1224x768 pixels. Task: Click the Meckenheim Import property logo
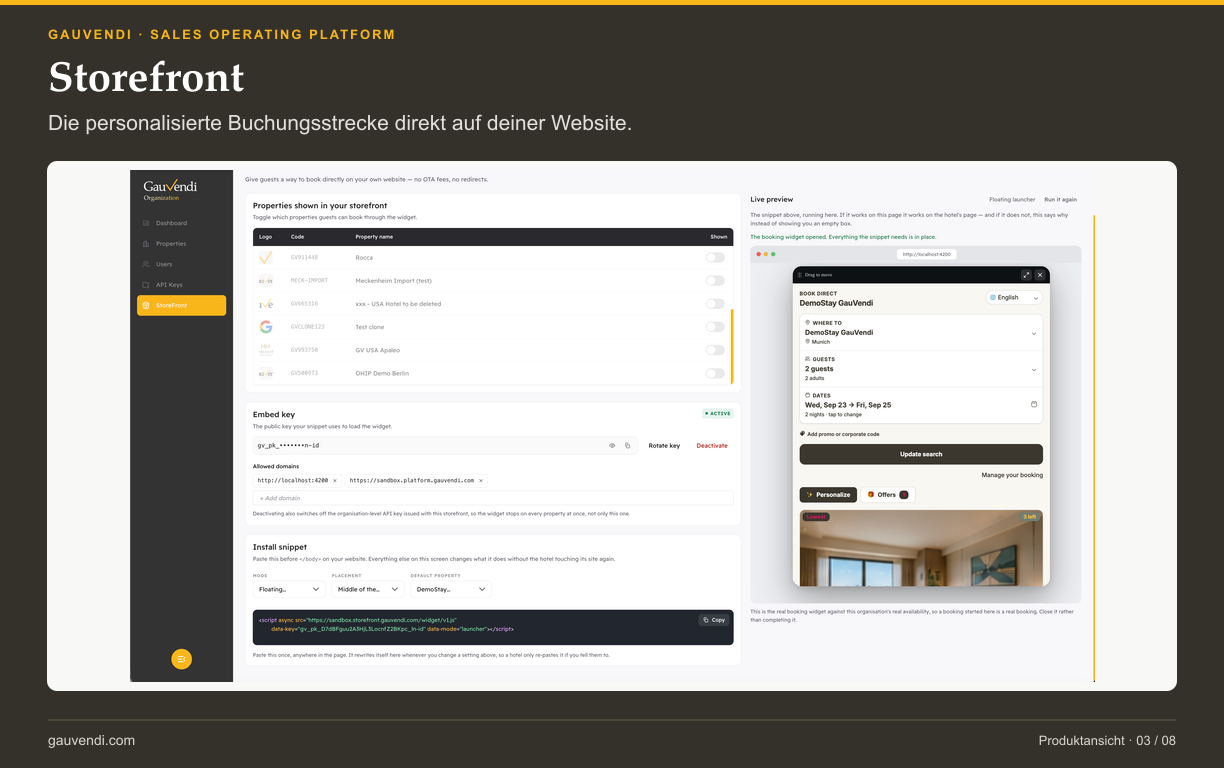click(265, 281)
